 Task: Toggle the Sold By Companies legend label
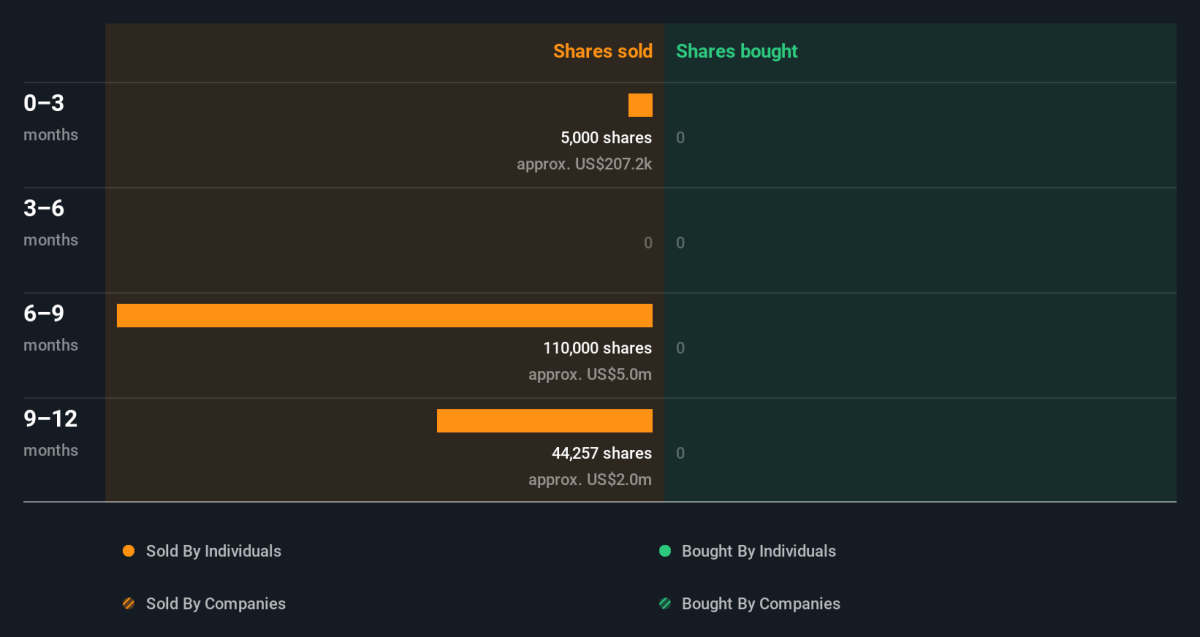pyautogui.click(x=216, y=604)
